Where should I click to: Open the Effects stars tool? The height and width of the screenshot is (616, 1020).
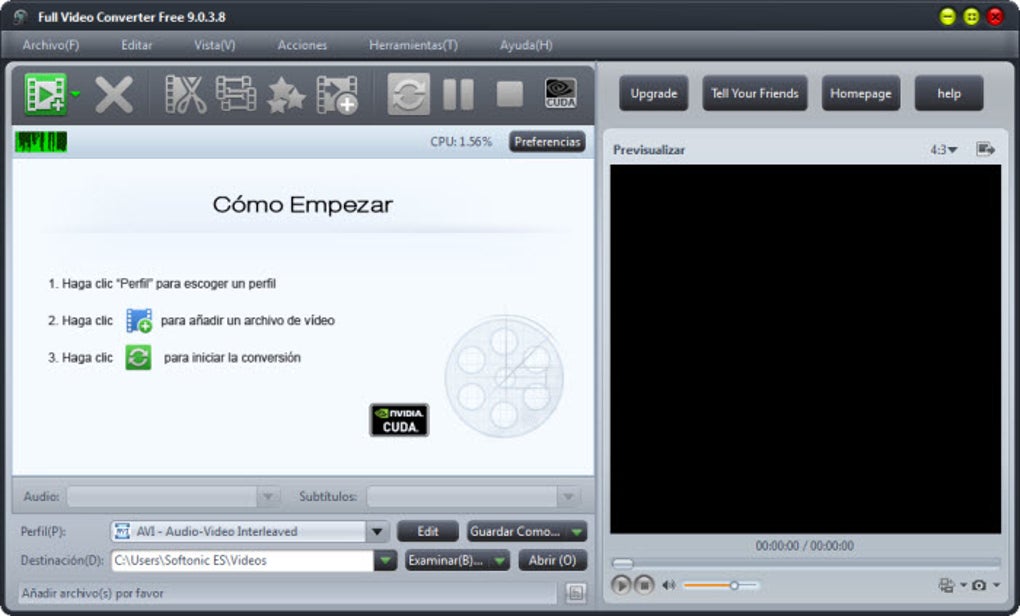286,95
